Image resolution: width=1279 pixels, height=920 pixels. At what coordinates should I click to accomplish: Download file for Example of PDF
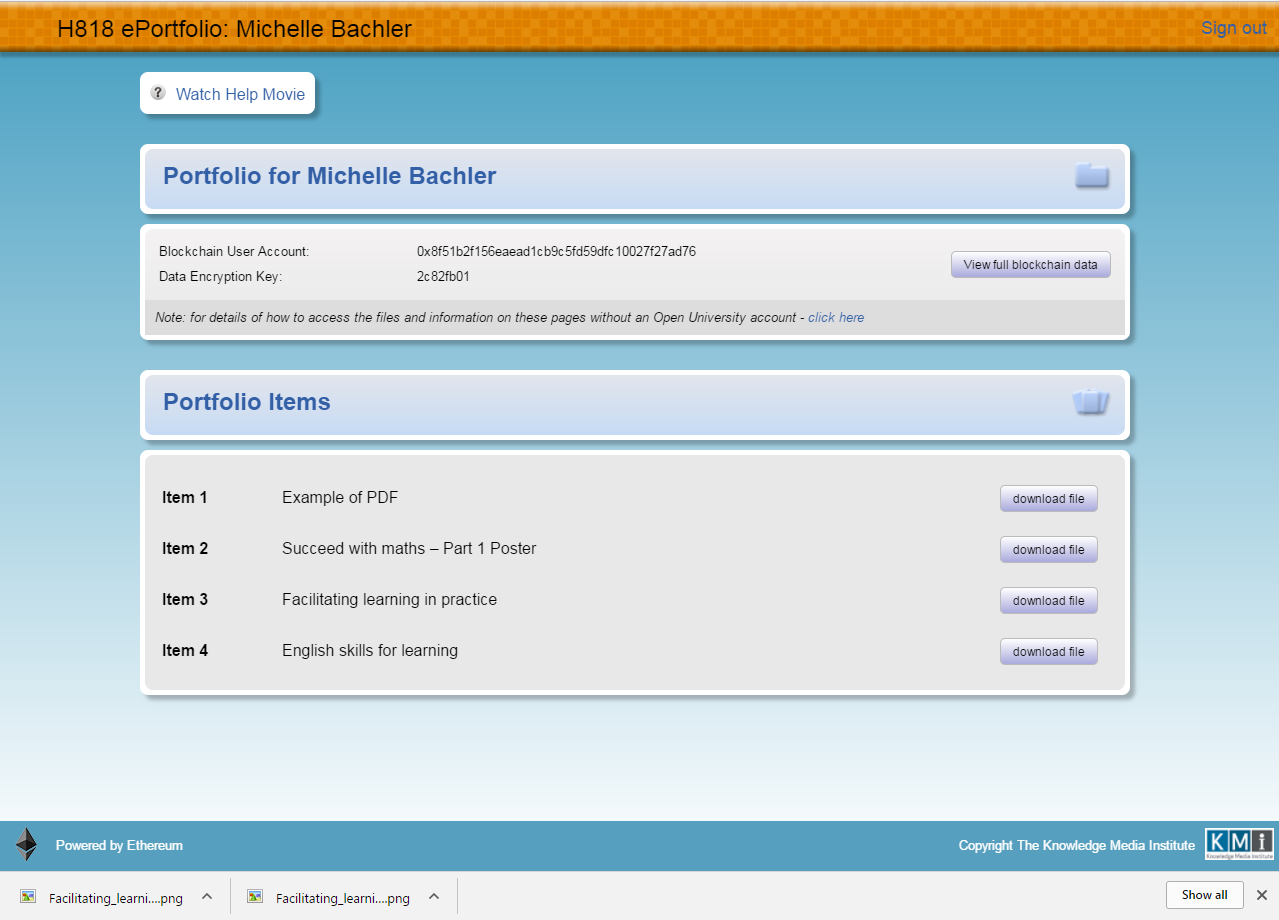click(x=1048, y=499)
